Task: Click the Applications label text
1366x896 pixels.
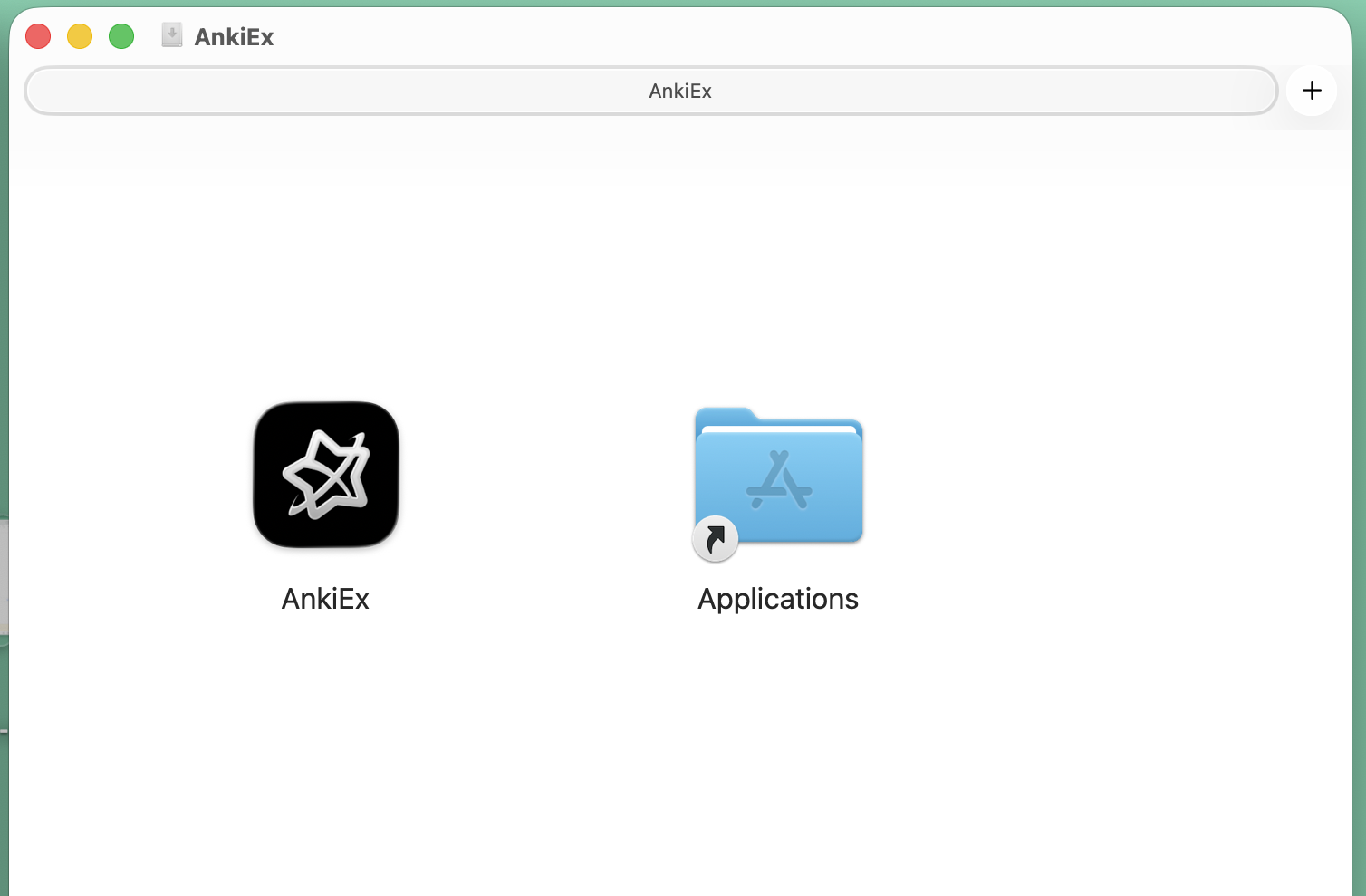Action: coord(777,598)
